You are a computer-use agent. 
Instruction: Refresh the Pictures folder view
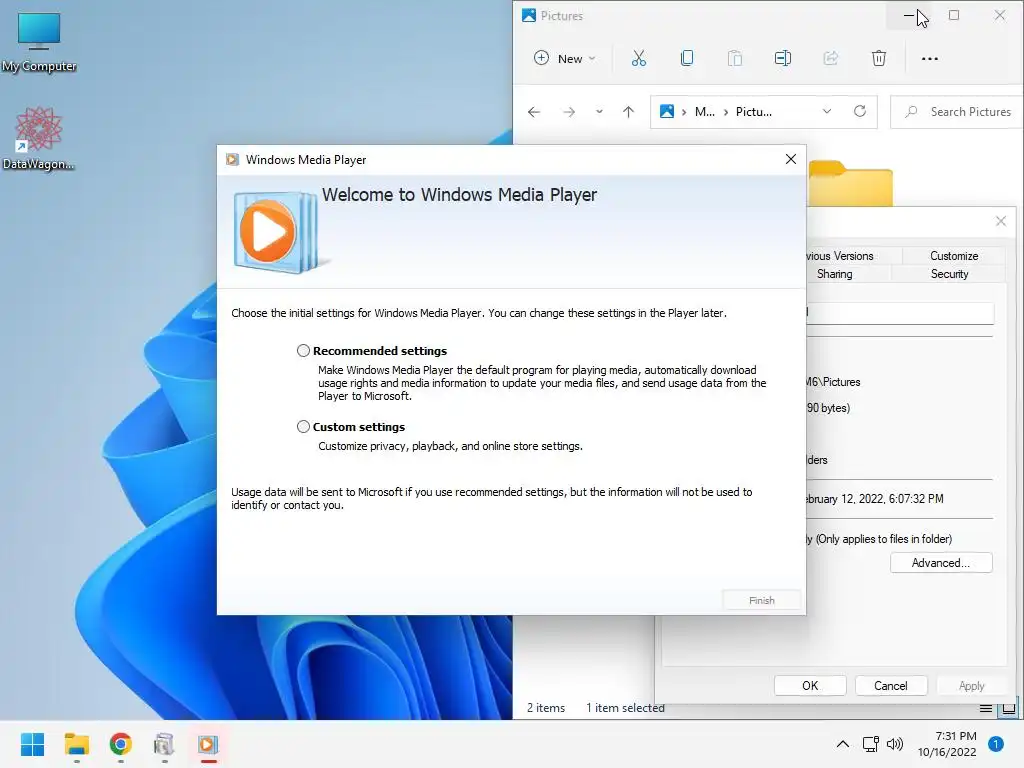tap(860, 112)
